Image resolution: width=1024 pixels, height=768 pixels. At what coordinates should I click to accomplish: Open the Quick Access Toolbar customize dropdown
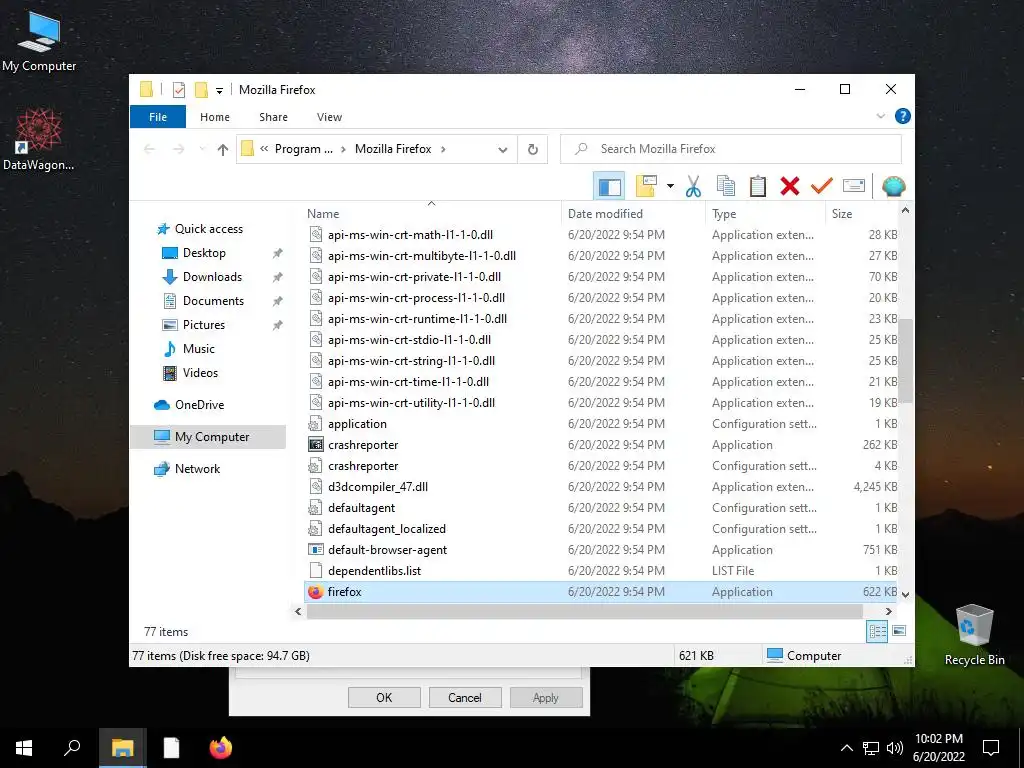tap(219, 90)
